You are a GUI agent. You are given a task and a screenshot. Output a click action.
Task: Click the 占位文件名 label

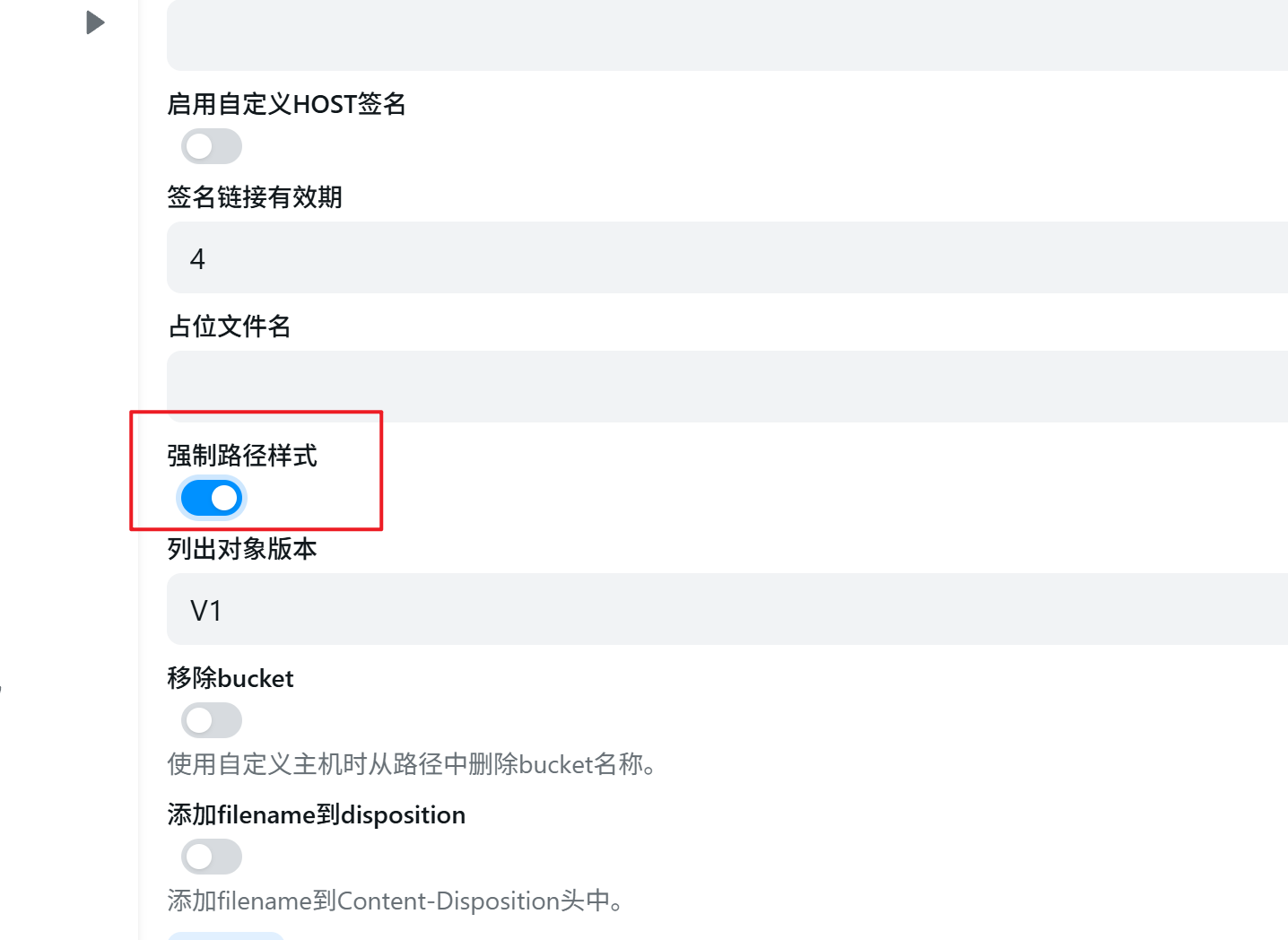tap(230, 326)
